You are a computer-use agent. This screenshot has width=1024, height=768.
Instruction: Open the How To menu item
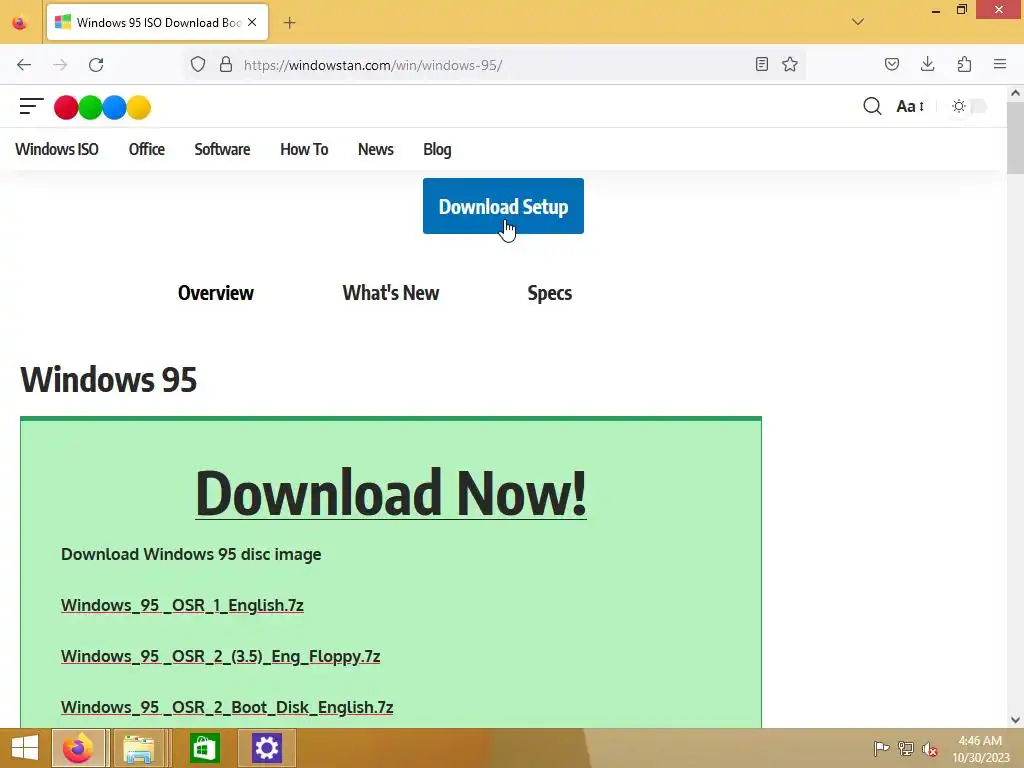(x=304, y=150)
